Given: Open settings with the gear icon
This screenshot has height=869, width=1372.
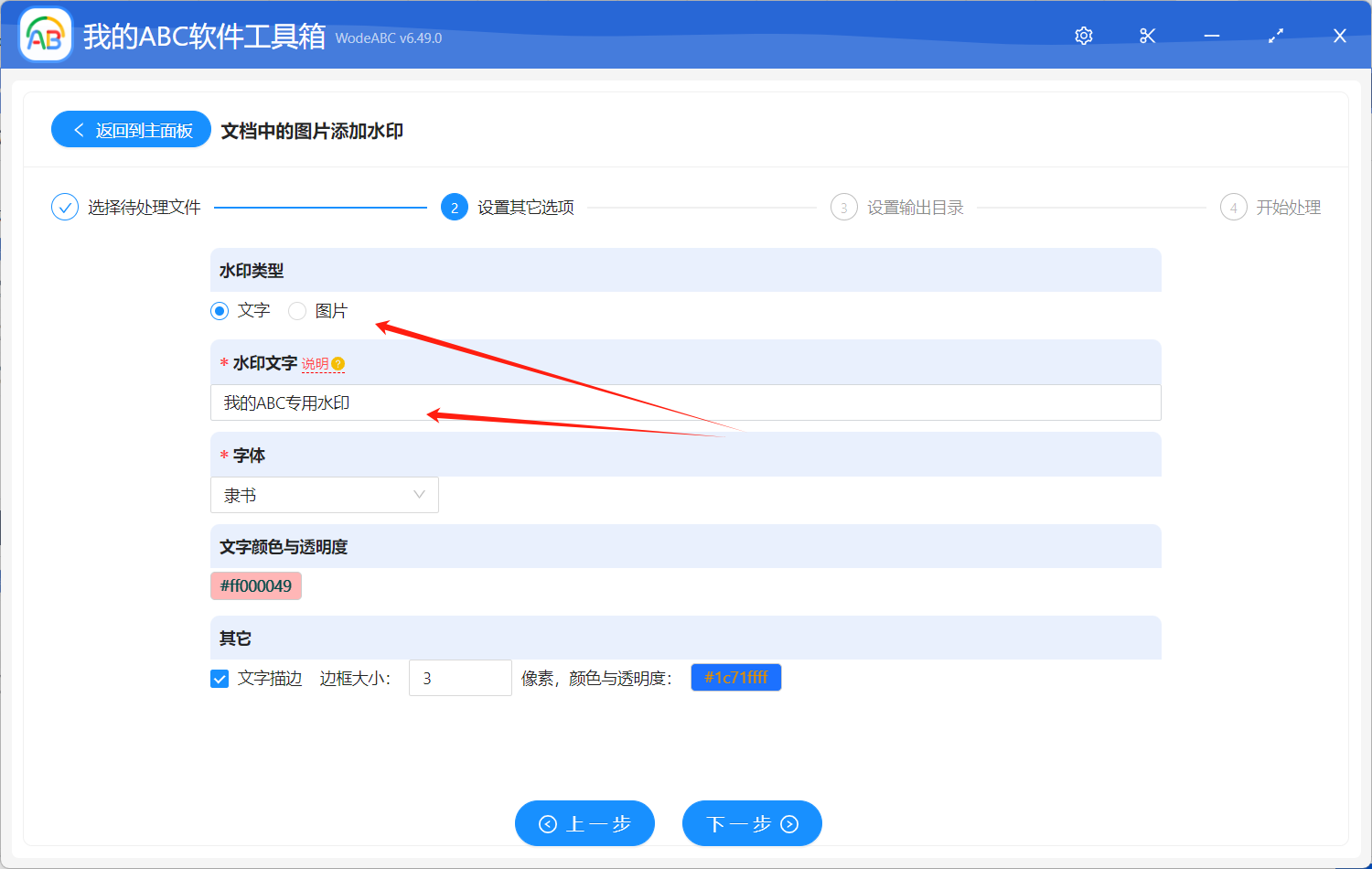Looking at the screenshot, I should 1084,36.
